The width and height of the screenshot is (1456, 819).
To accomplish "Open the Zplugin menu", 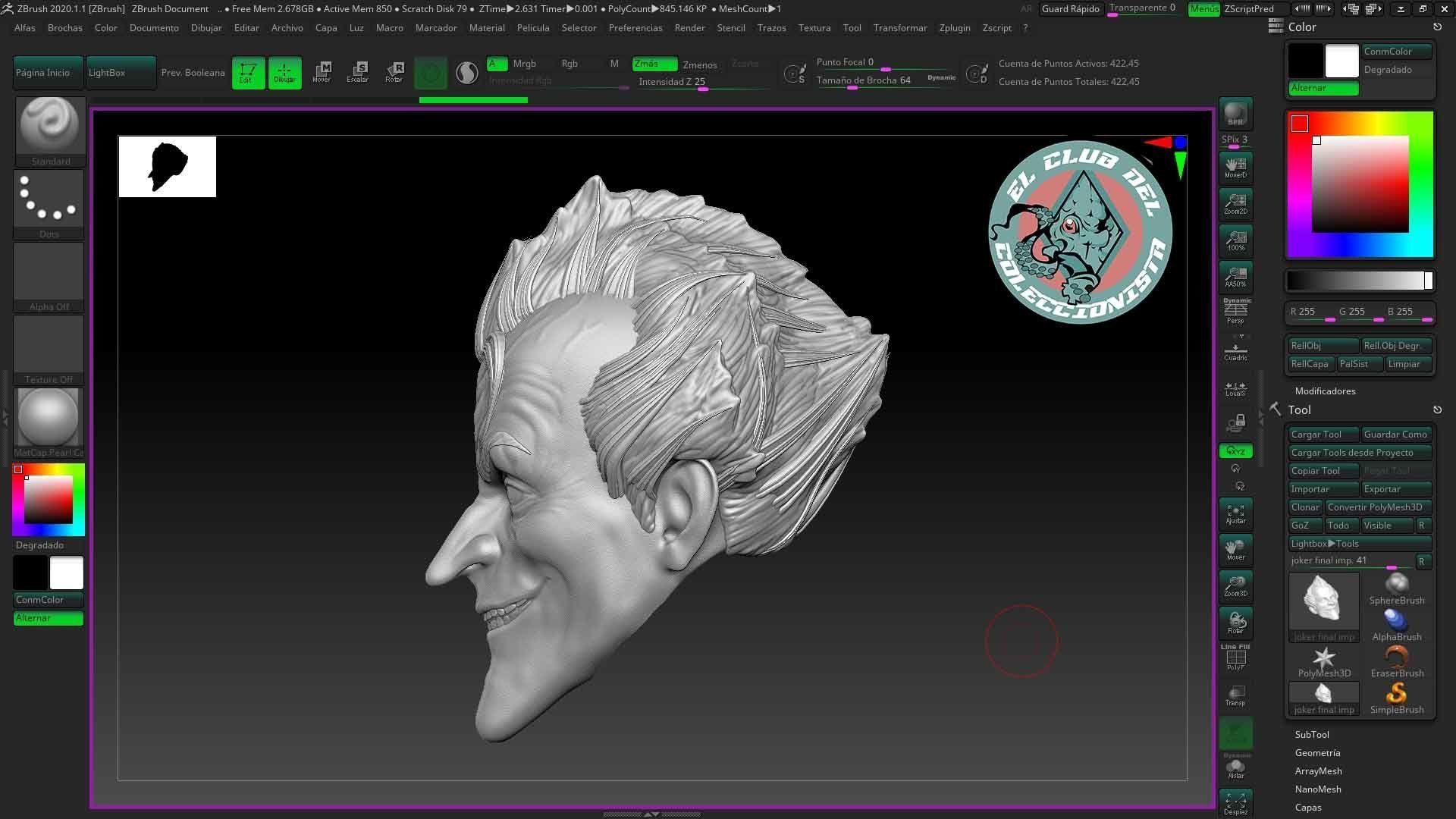I will 954,27.
